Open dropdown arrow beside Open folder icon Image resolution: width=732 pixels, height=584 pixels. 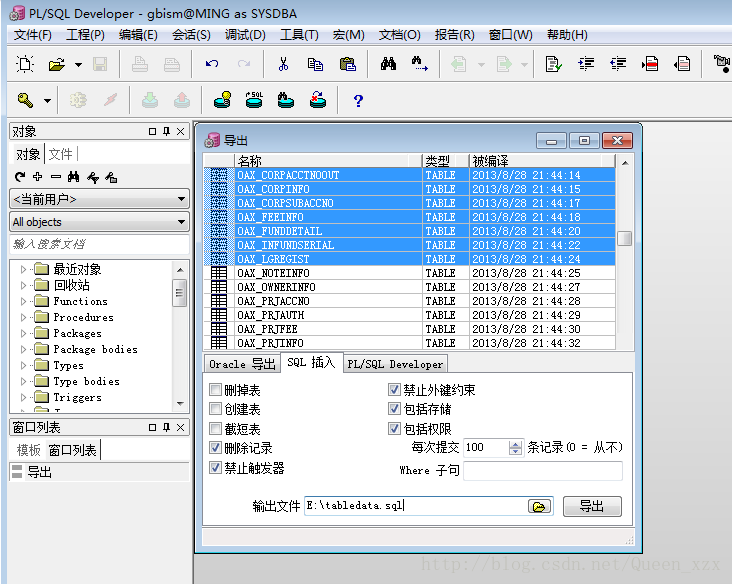coord(78,64)
